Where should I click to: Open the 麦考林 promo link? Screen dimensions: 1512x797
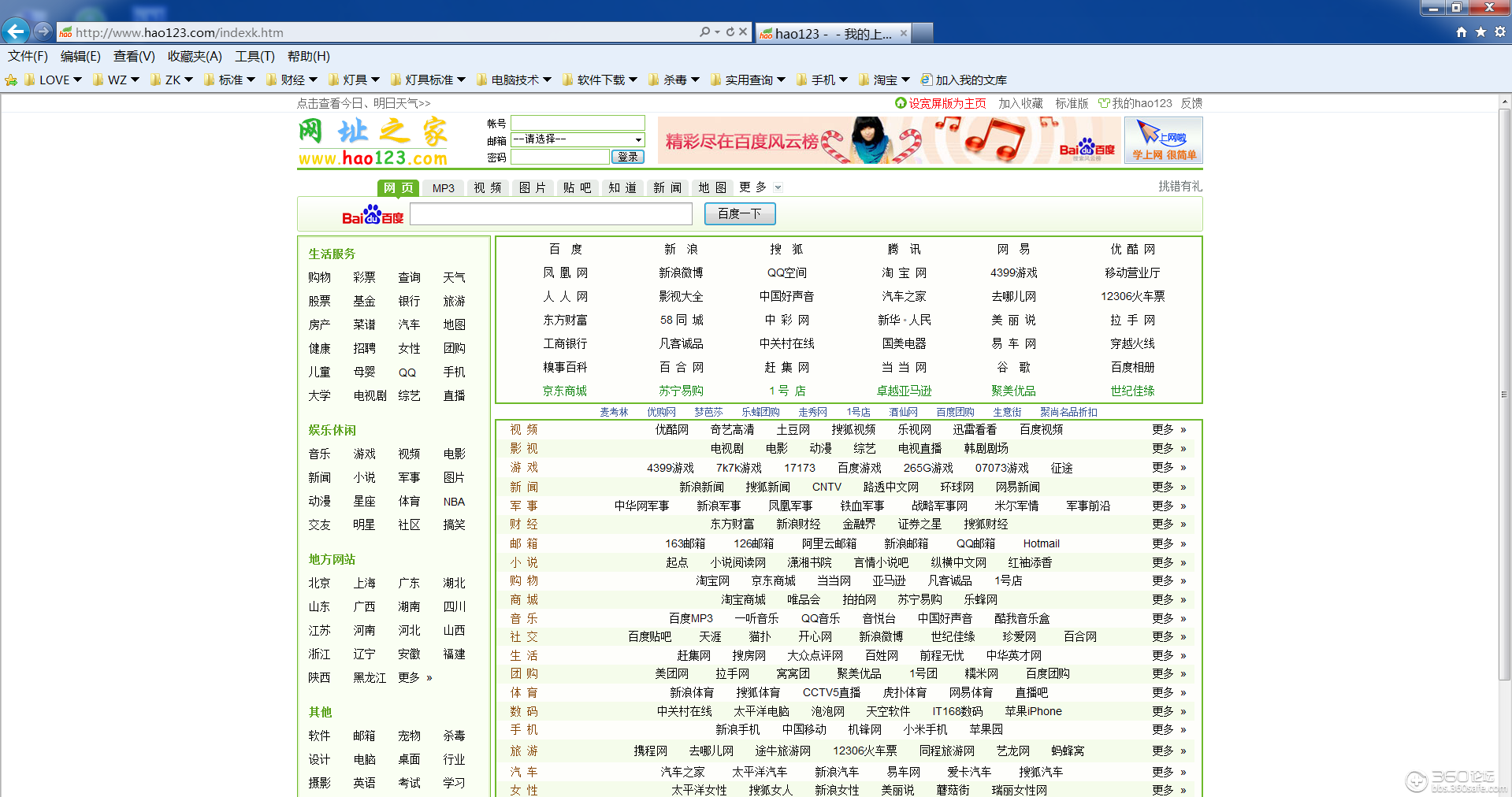(614, 412)
